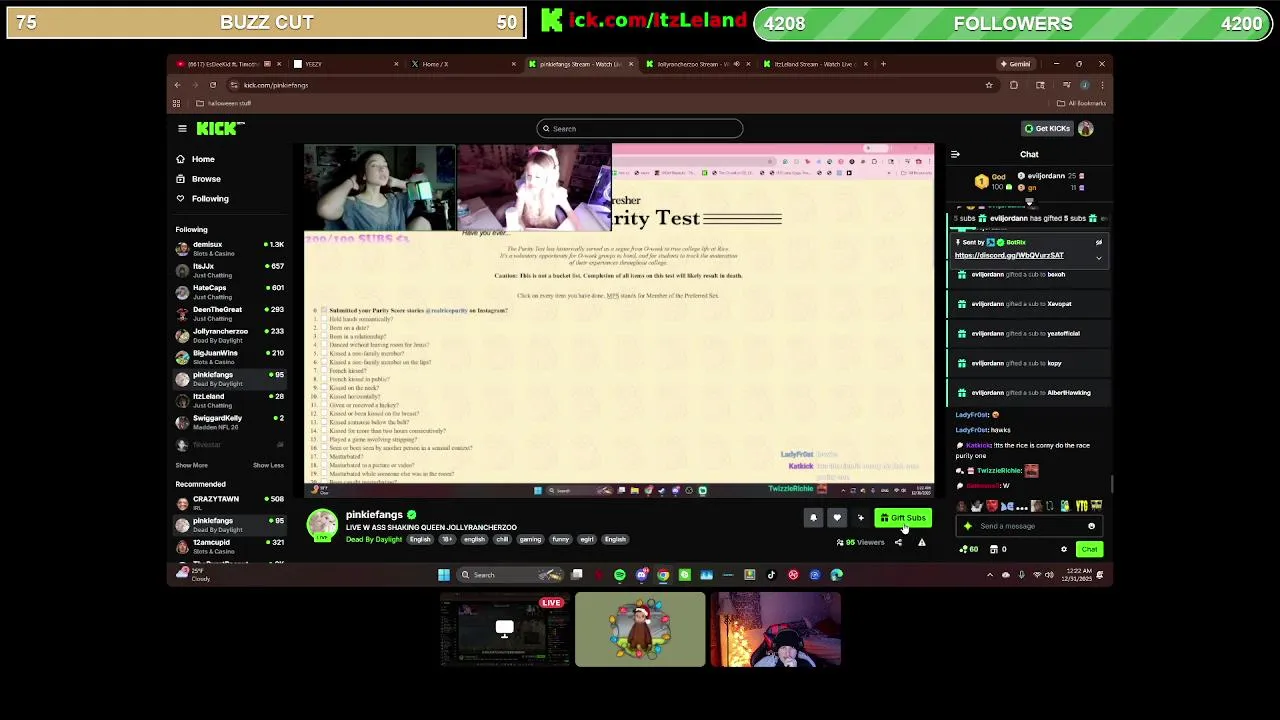Screen dimensions: 1280x720
Task: Click the 18+ stream tag
Action: [447, 539]
